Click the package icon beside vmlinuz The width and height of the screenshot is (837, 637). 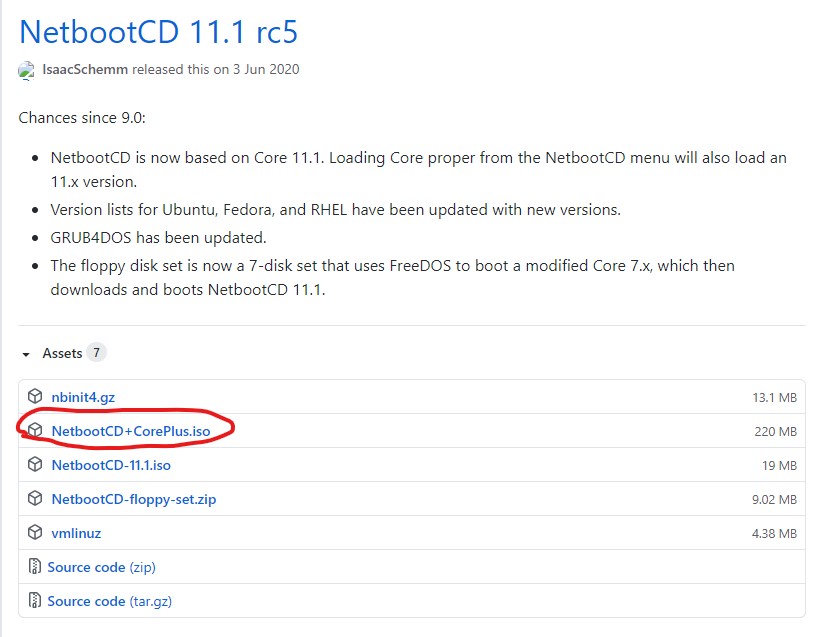point(35,533)
